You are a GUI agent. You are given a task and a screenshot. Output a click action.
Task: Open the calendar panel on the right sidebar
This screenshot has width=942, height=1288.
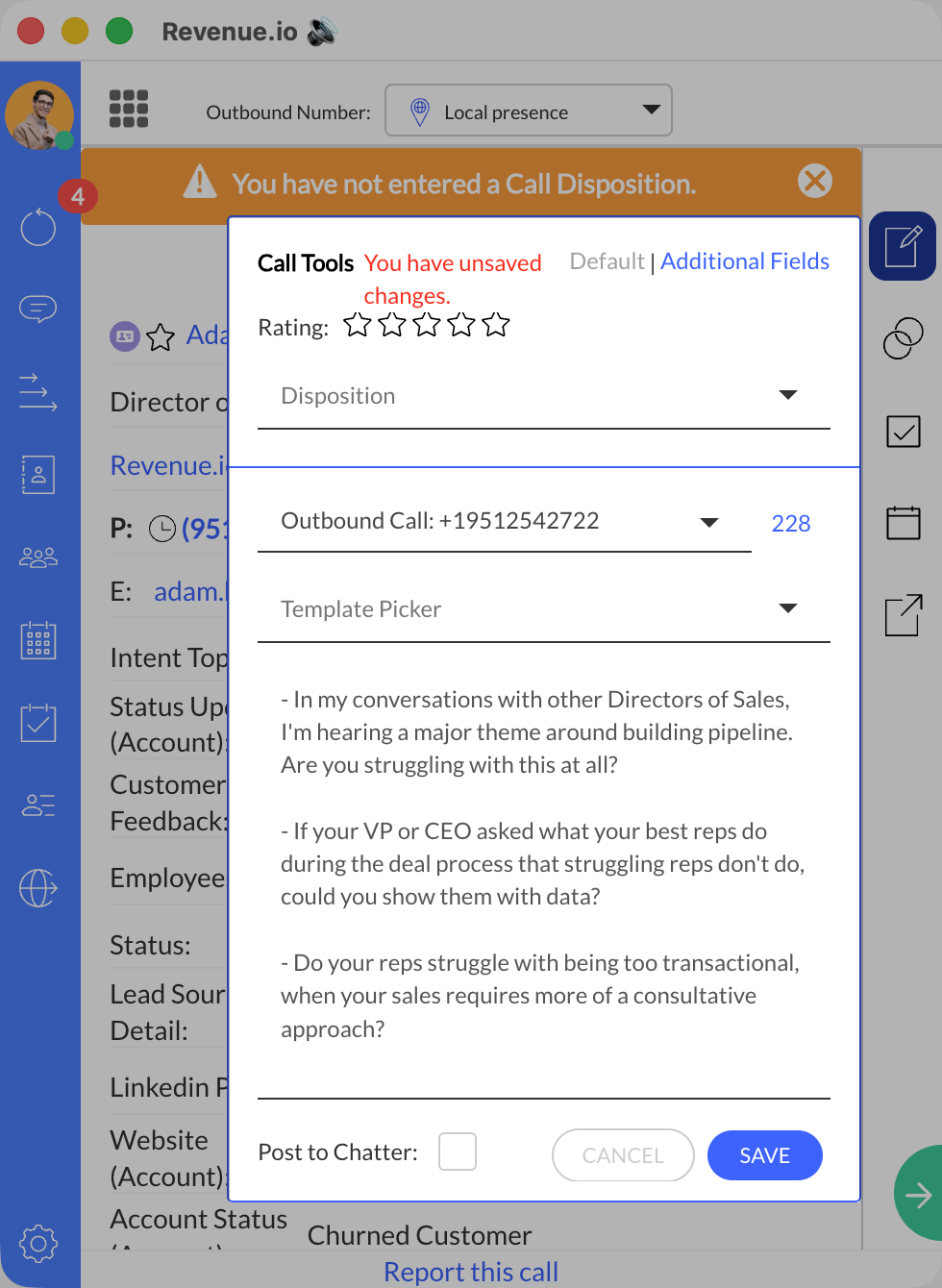coord(902,523)
